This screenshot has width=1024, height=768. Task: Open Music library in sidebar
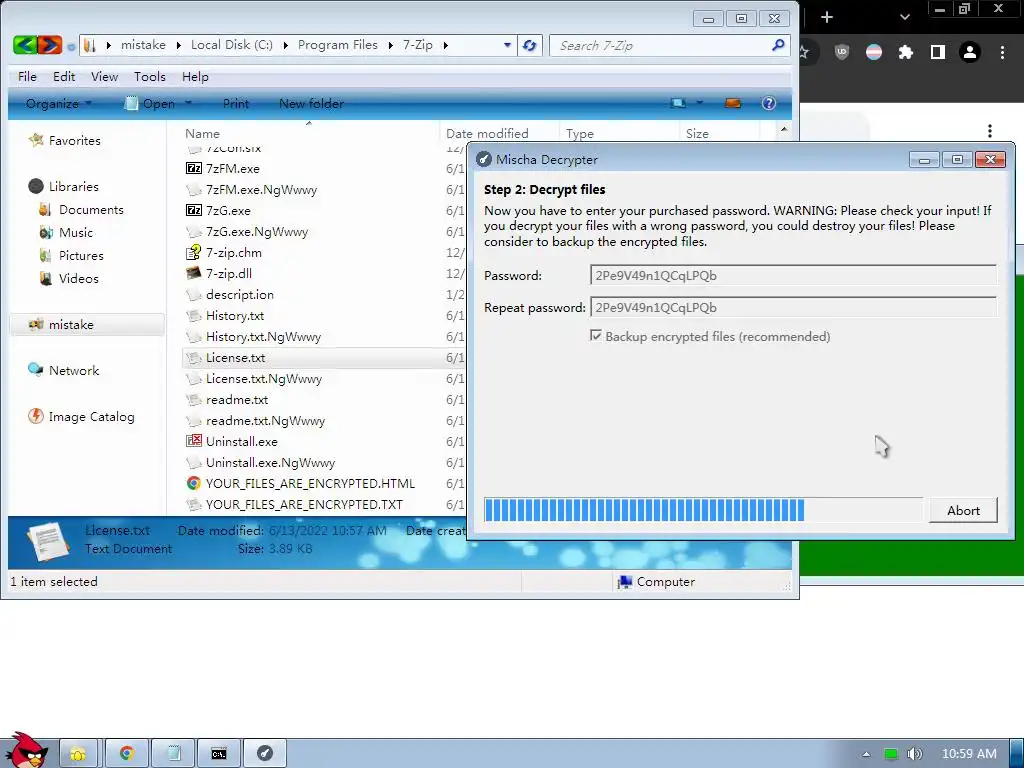(x=76, y=232)
